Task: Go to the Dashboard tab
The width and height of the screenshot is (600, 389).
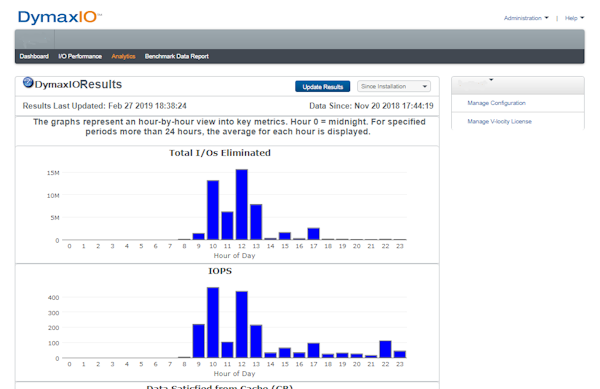Action: pyautogui.click(x=34, y=56)
